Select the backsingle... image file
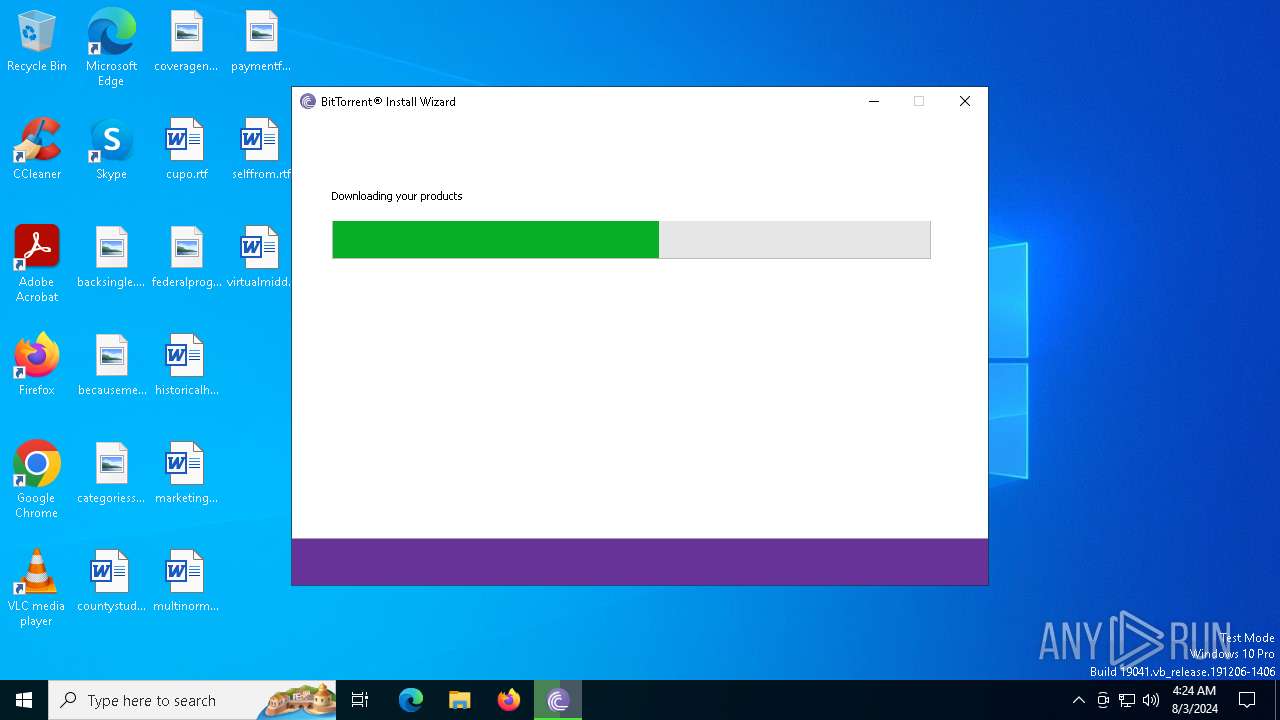Image resolution: width=1280 pixels, height=720 pixels. coord(111,258)
